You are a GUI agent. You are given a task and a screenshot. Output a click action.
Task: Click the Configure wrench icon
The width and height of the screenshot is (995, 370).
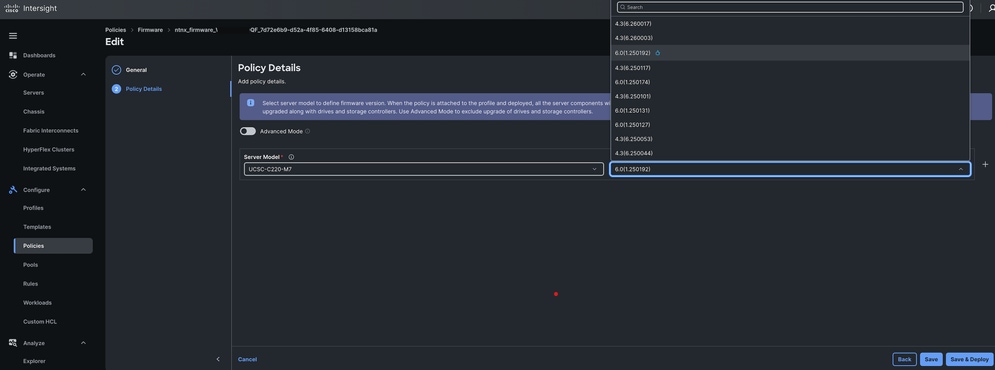(13, 190)
